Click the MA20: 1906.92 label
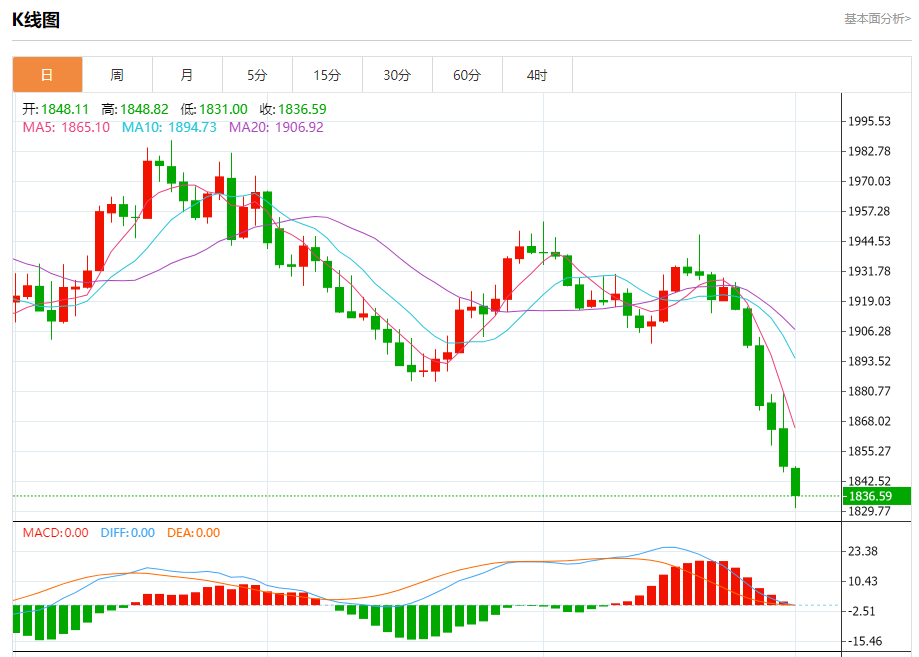Screen dimensions: 919x657 (x=276, y=127)
